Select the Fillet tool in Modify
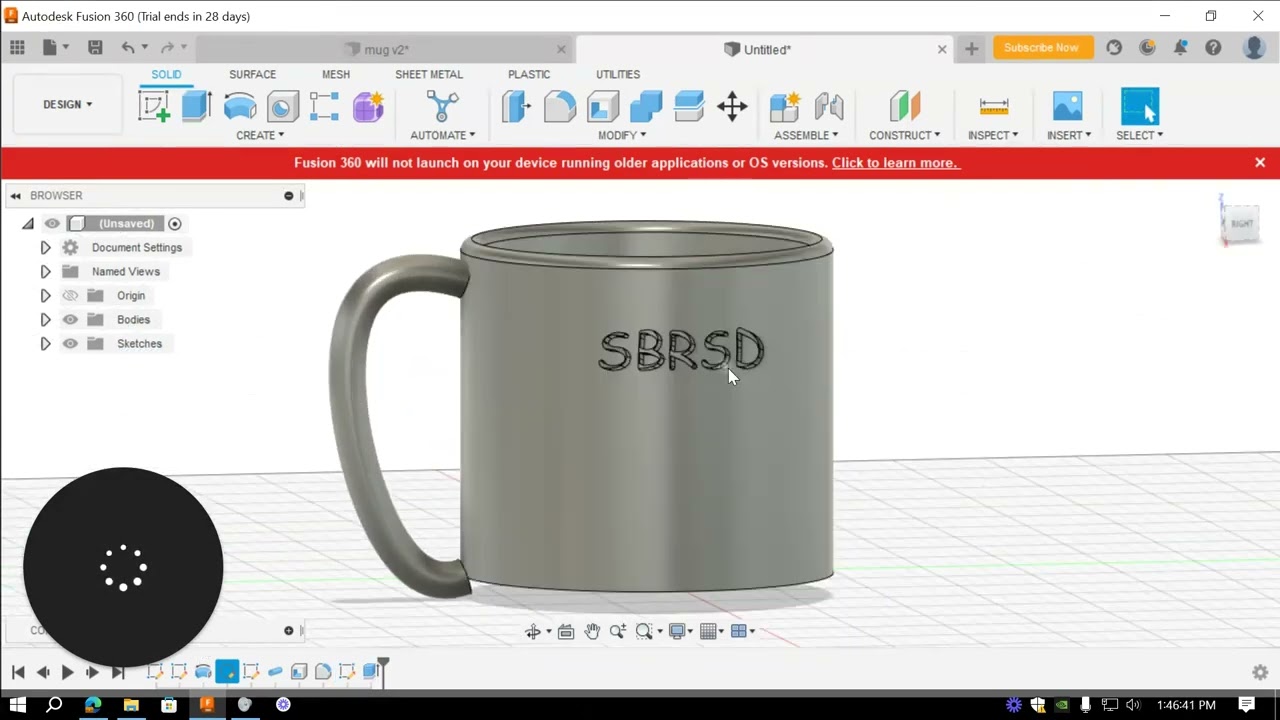 (x=560, y=106)
